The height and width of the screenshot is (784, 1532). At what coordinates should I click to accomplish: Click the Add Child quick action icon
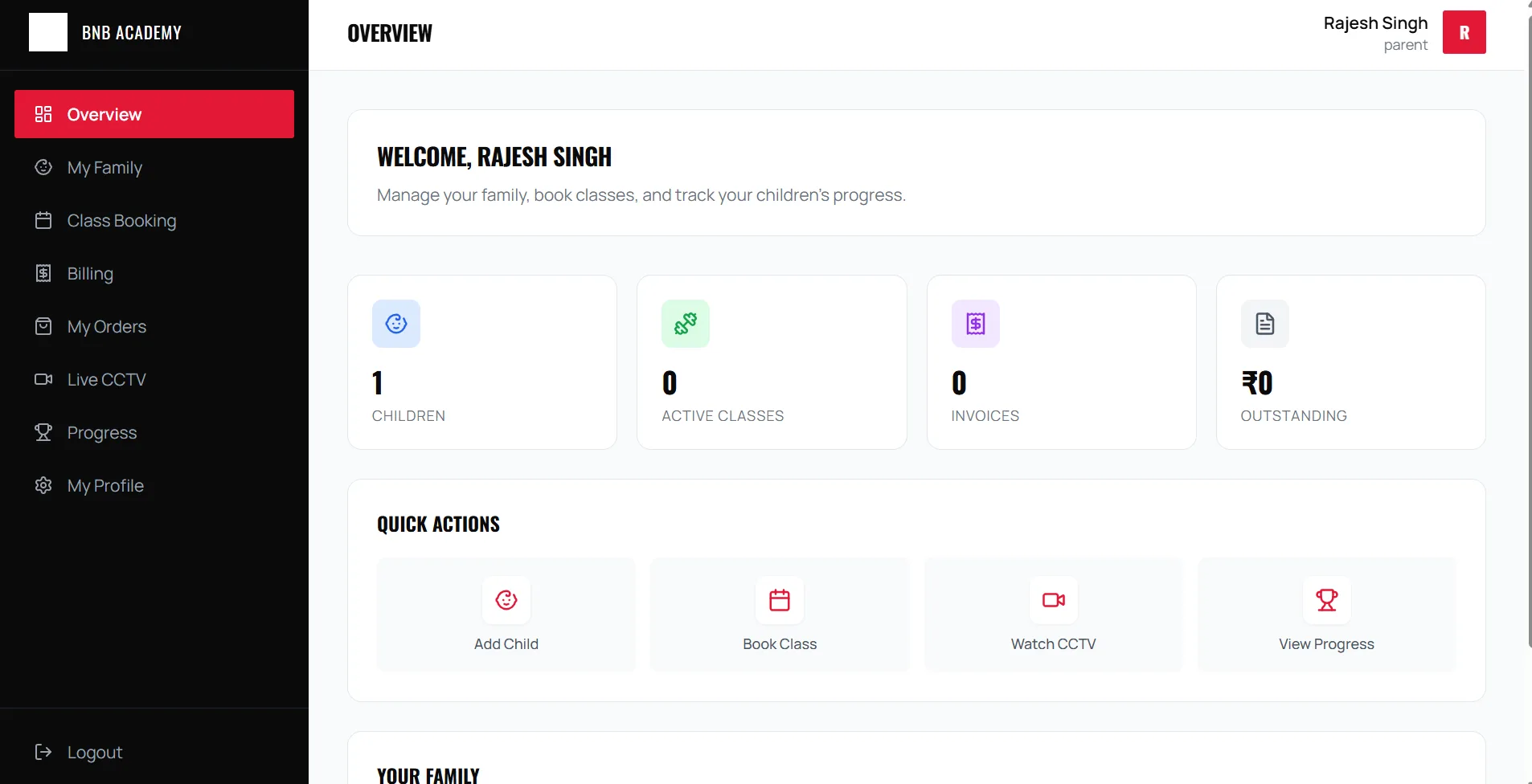pyautogui.click(x=506, y=600)
